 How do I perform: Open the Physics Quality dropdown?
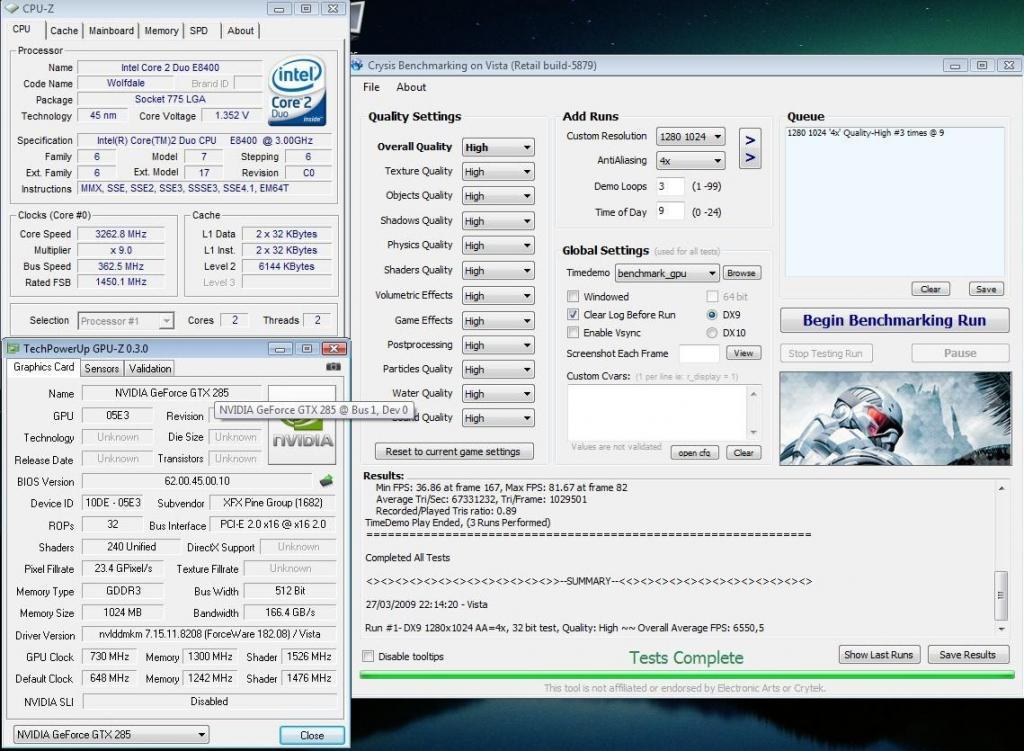[498, 246]
